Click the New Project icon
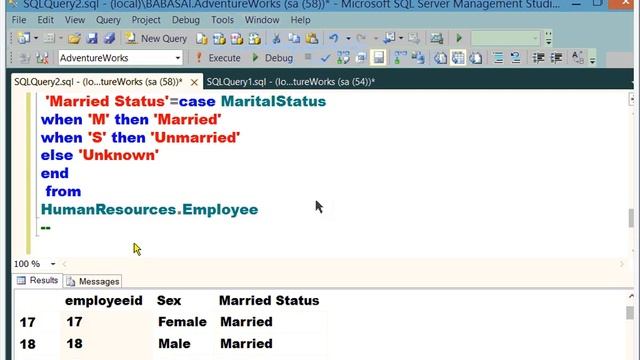 [24, 38]
